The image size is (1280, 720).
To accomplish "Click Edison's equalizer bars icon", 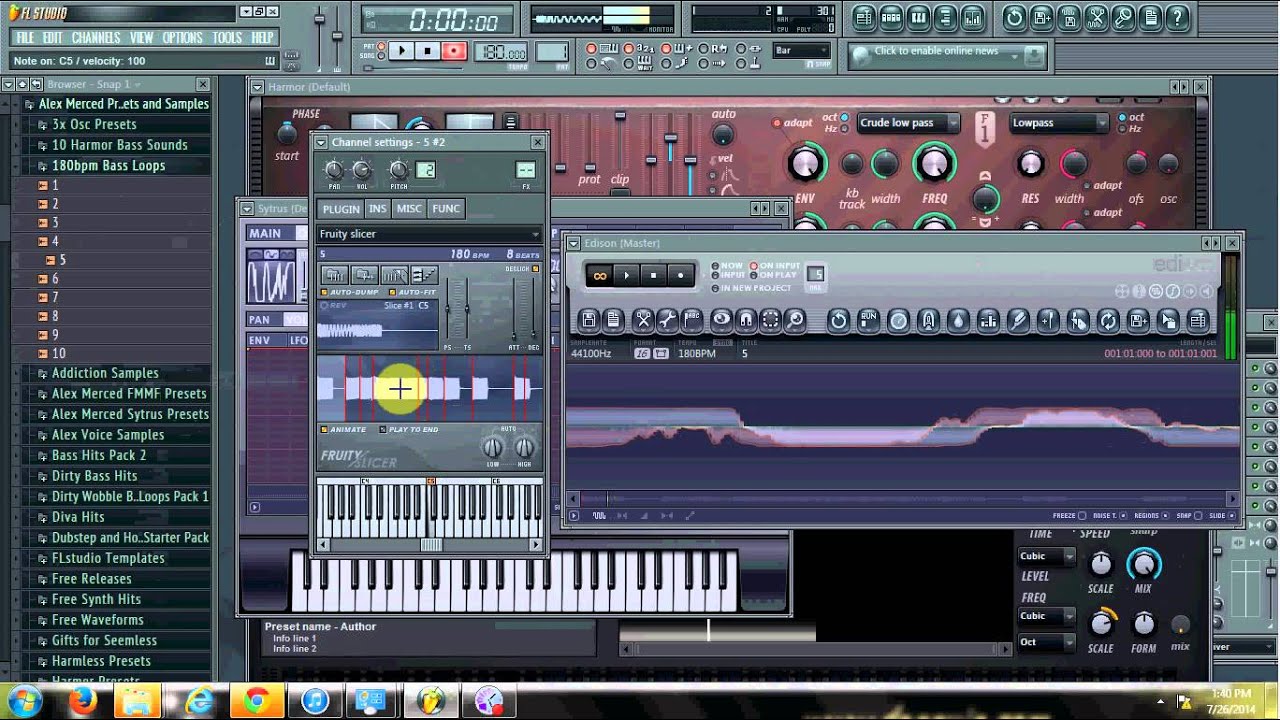I will 988,320.
